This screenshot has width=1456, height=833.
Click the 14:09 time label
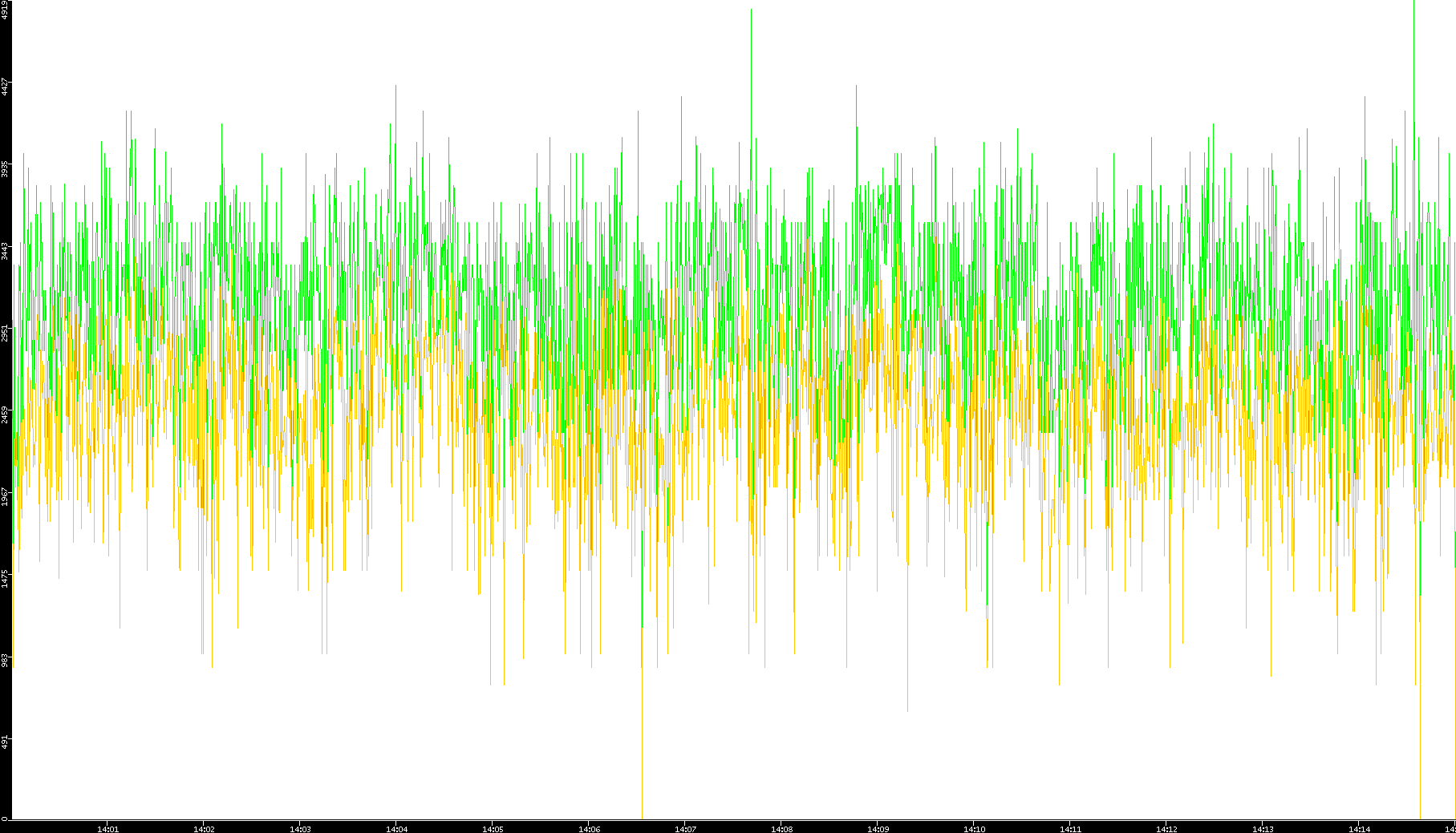point(878,829)
